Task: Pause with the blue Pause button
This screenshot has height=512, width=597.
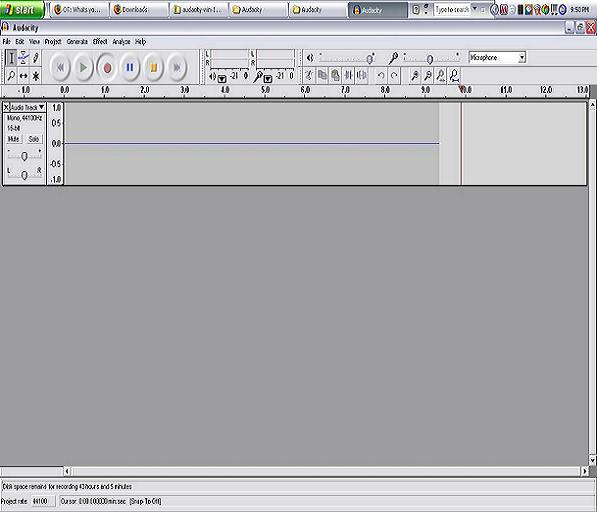Action: point(130,67)
